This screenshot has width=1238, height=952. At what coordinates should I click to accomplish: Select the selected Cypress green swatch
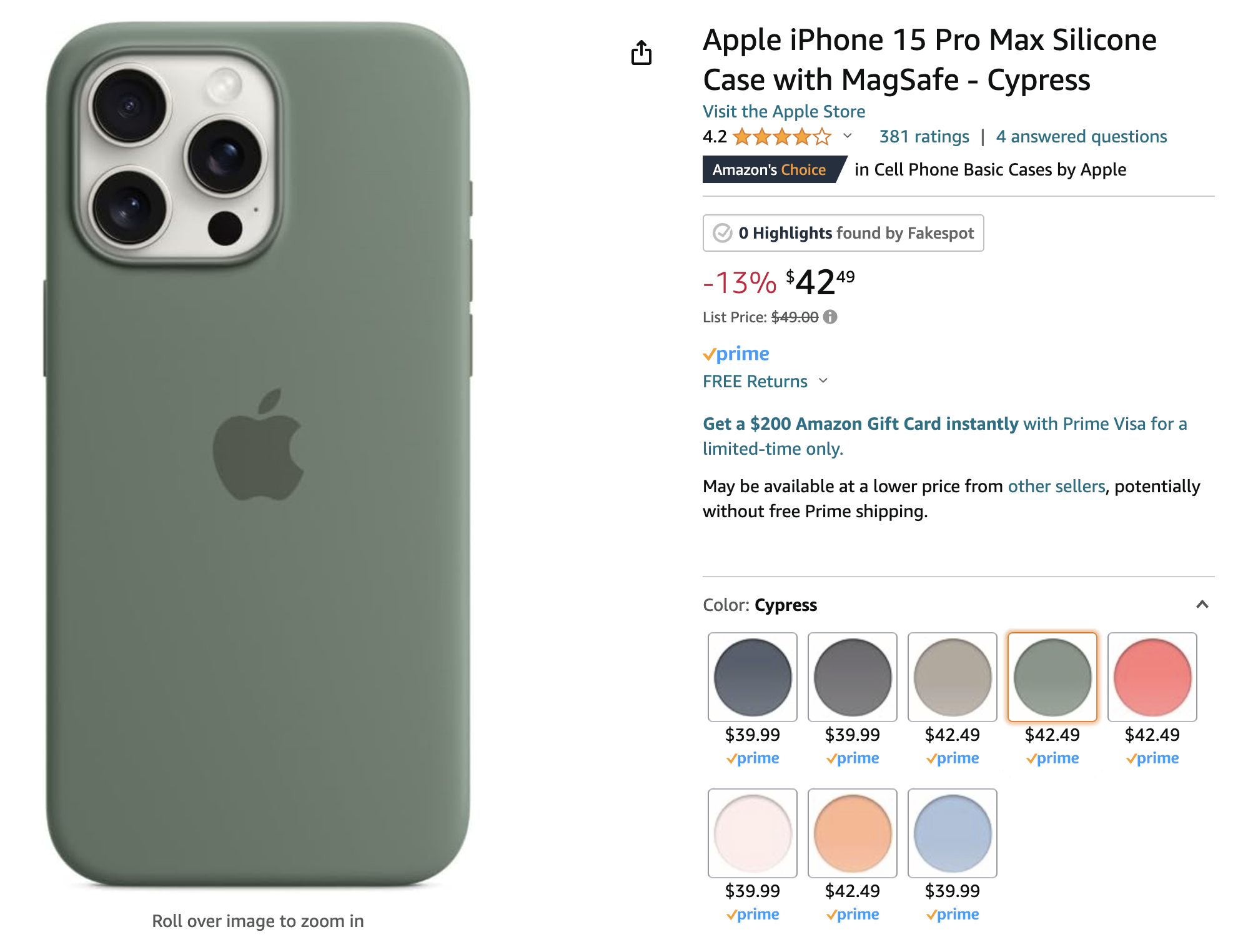point(1052,677)
